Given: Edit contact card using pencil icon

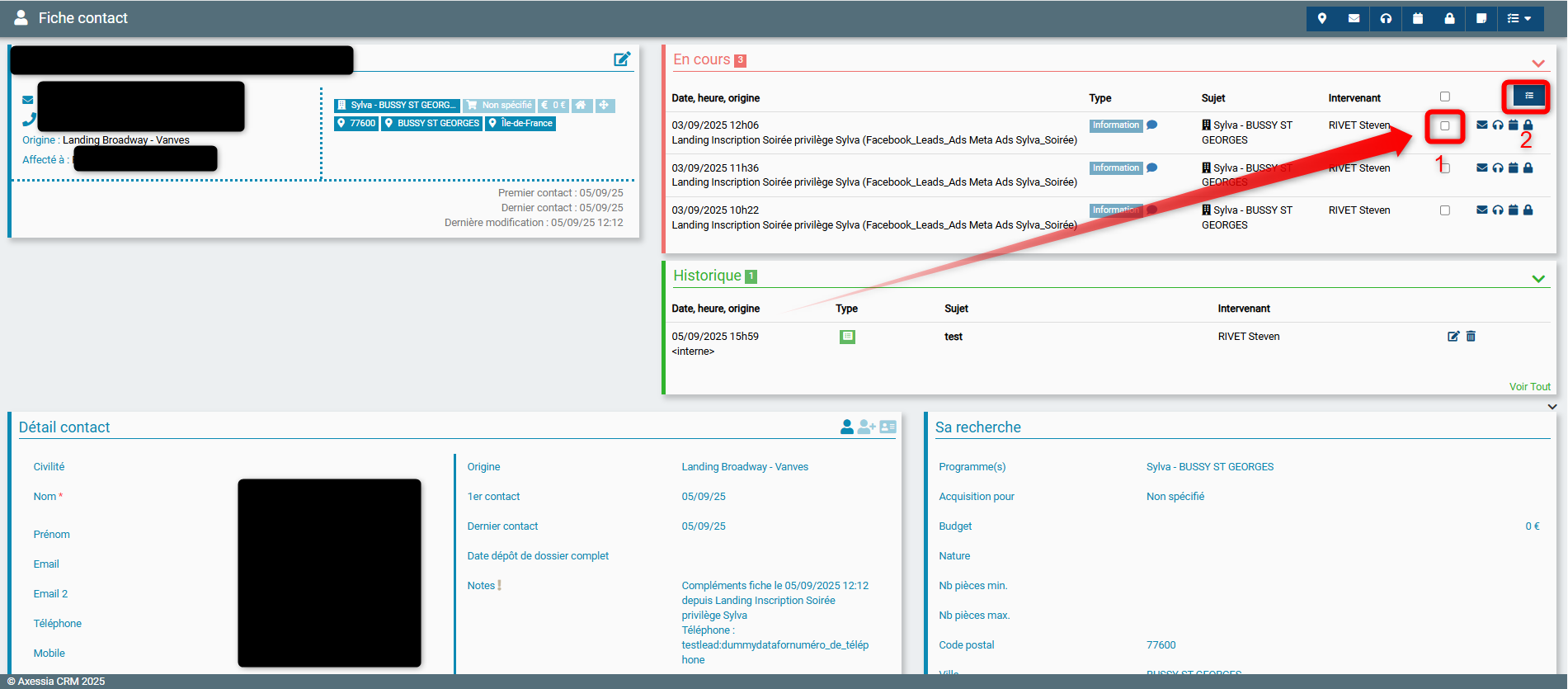Looking at the screenshot, I should click(x=622, y=59).
